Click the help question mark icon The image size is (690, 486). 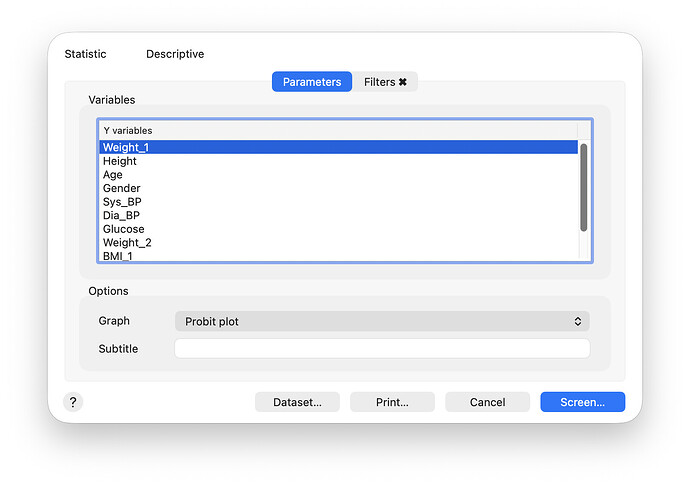pyautogui.click(x=73, y=402)
